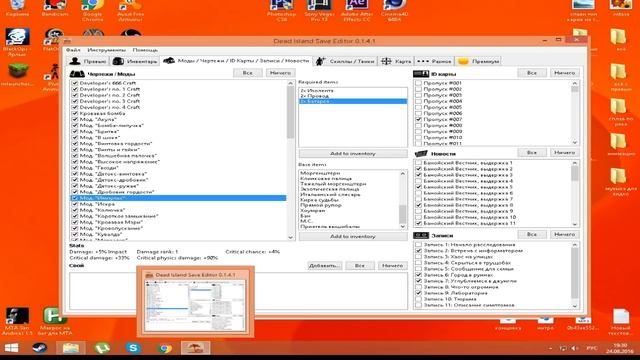
Task: Click Записи list scroll-down arrow
Action: point(575,306)
